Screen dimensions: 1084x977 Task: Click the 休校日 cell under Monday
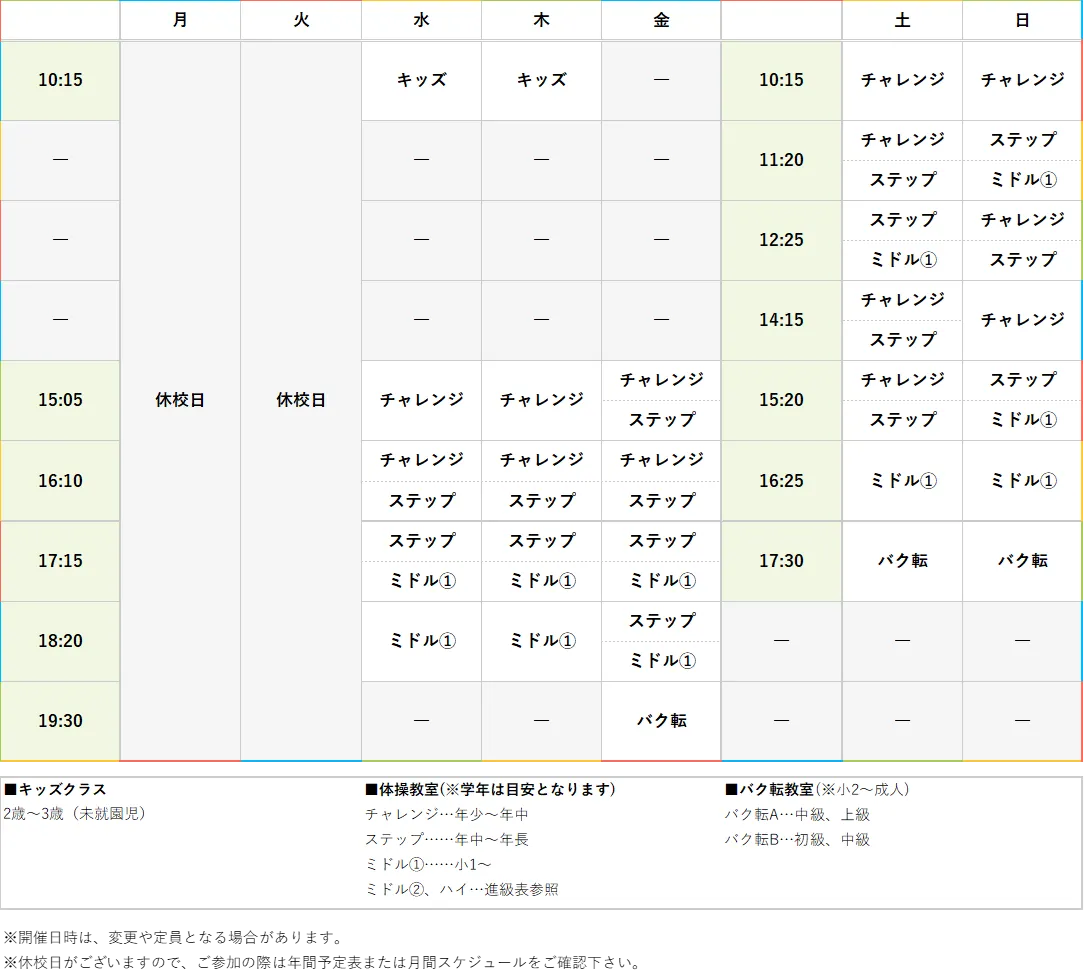click(x=180, y=400)
